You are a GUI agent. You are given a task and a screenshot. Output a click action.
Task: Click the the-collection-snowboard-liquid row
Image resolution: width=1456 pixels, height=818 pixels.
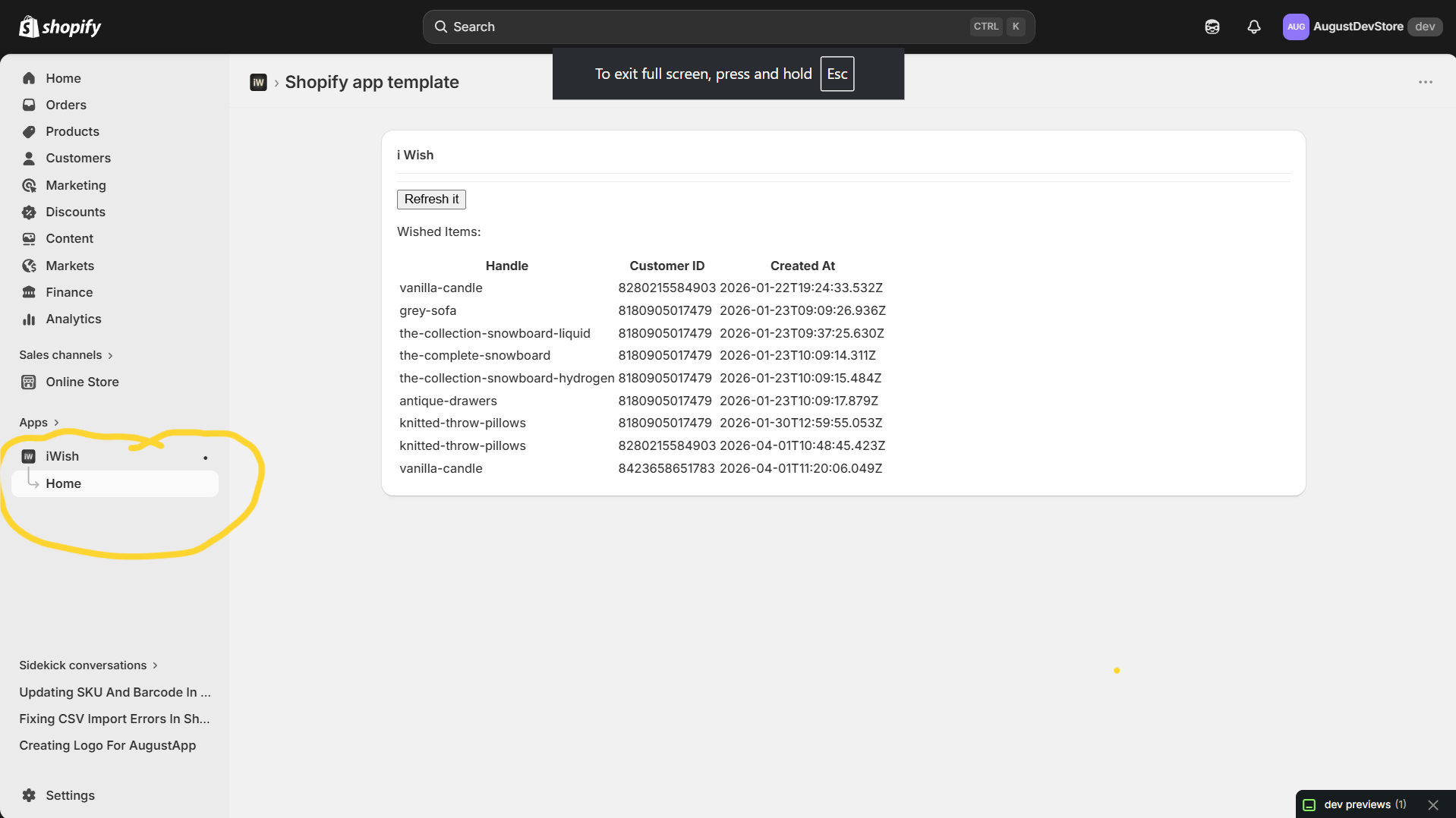(x=642, y=333)
